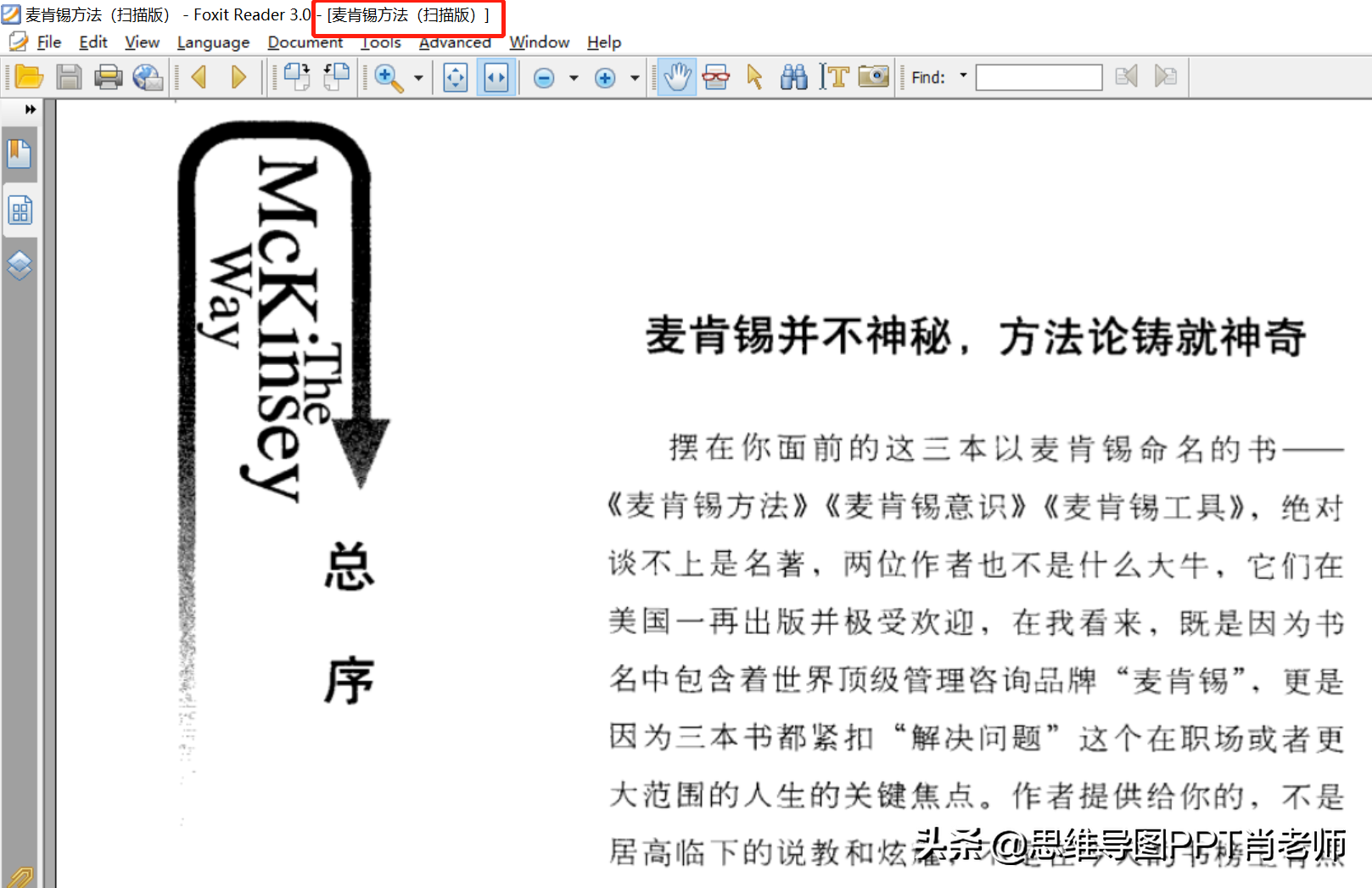Click the Fit Page icon
Viewport: 1372px width, 888px height.
(456, 77)
